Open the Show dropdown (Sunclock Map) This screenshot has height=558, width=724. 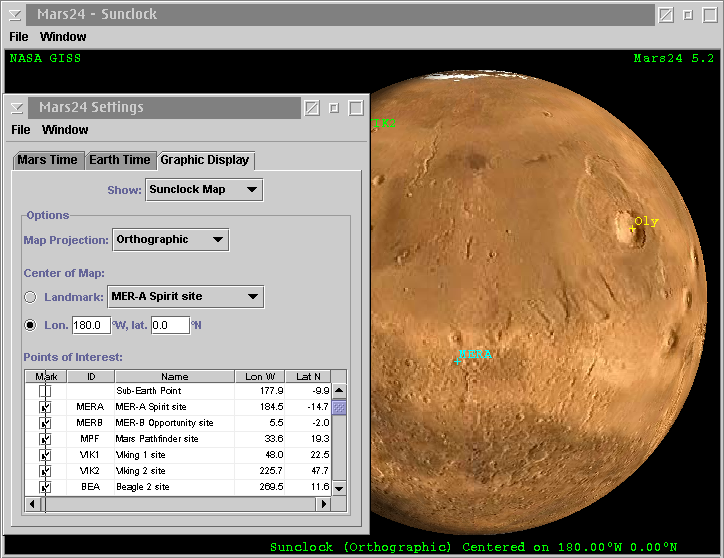point(204,190)
